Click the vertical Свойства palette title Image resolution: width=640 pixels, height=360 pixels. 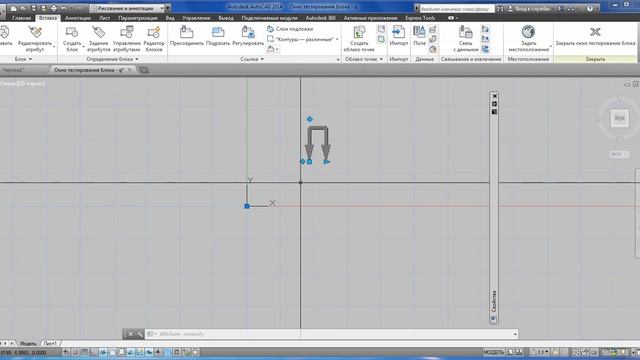click(494, 301)
